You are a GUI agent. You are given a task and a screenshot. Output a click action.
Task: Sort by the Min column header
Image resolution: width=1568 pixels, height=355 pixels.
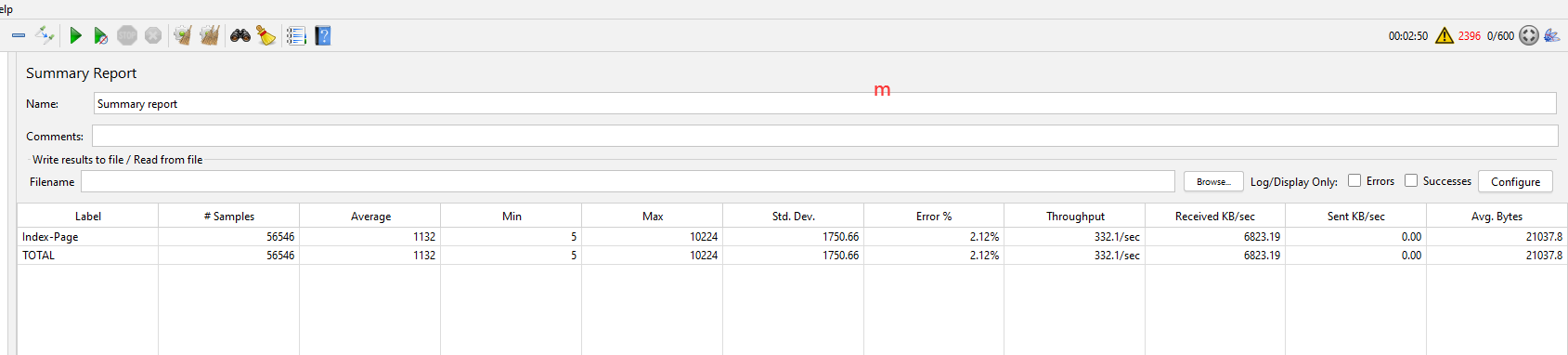tap(512, 216)
